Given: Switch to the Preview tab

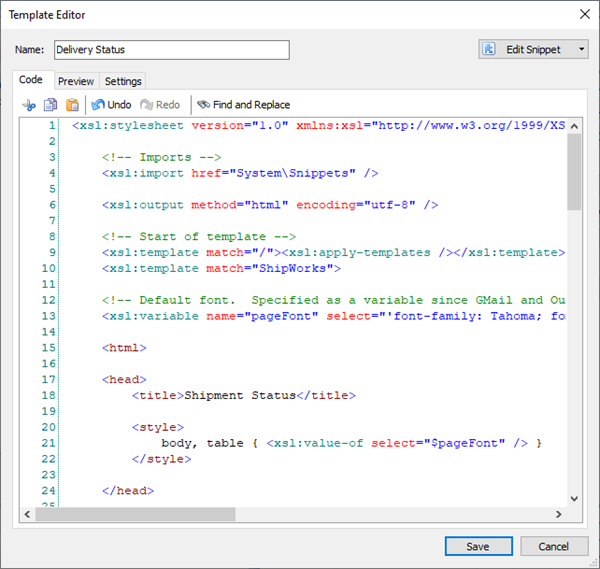Looking at the screenshot, I should (x=76, y=82).
